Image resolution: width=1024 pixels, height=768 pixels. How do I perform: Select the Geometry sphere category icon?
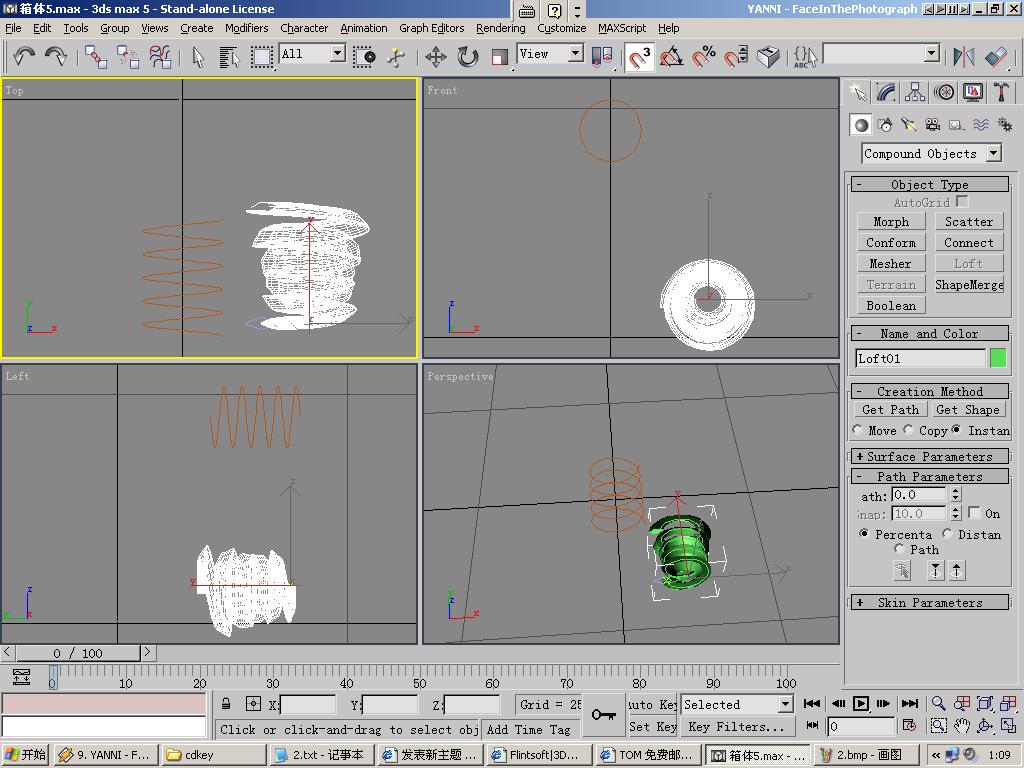pyautogui.click(x=861, y=125)
